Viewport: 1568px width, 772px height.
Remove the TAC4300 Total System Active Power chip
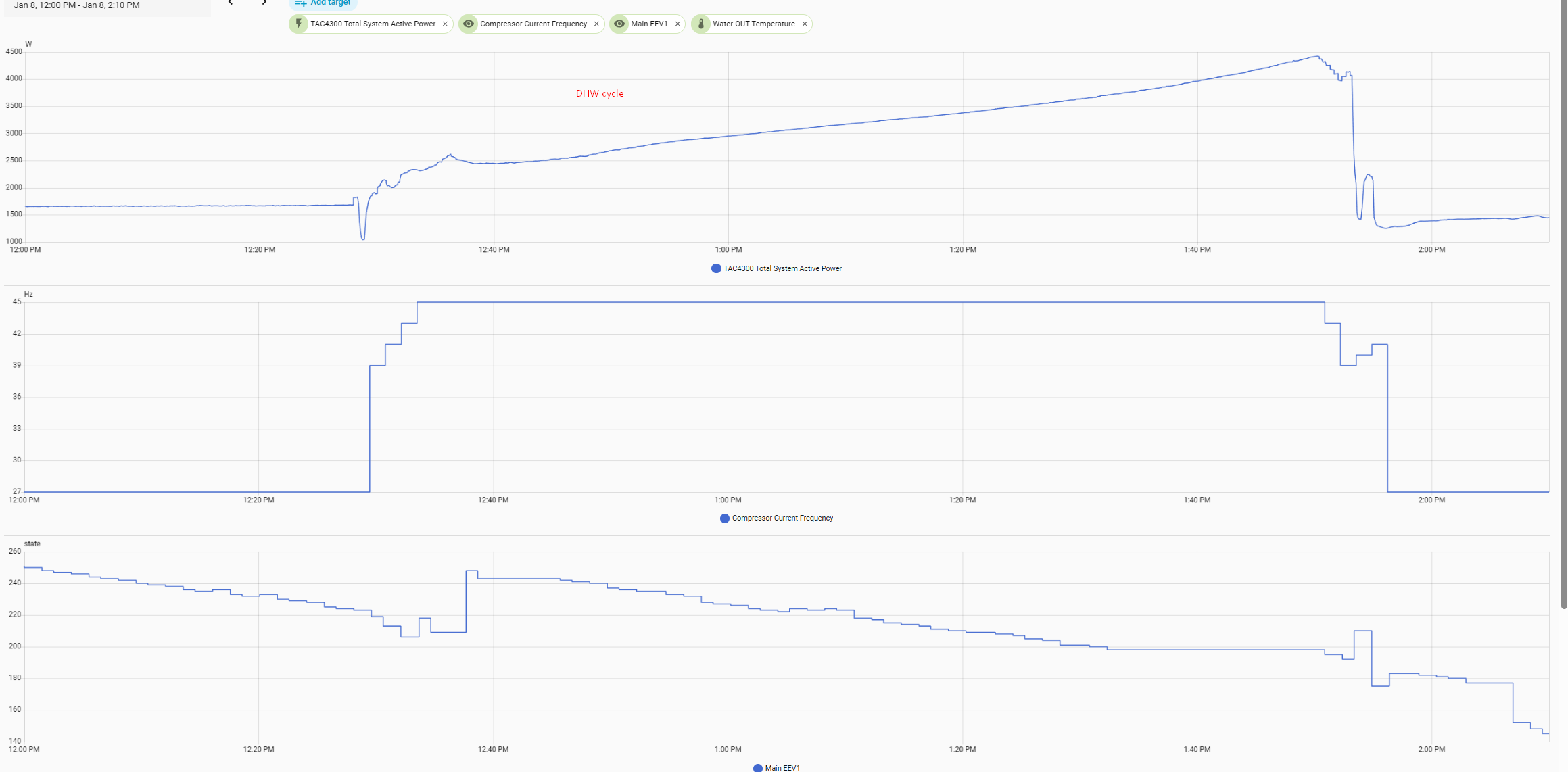[x=445, y=24]
